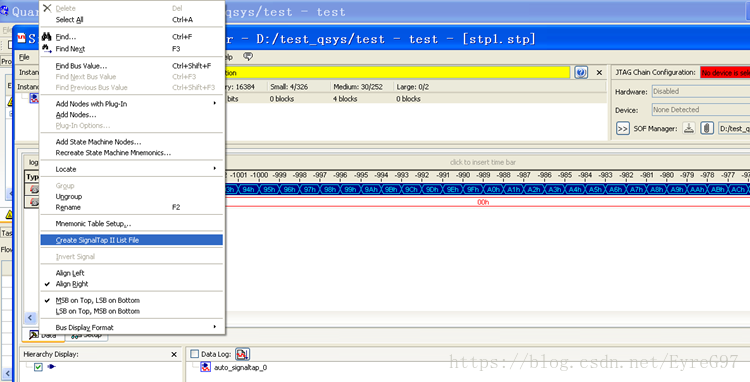The width and height of the screenshot is (750, 382).
Task: Toggle the green checkbox in Hierarchy Display
Action: click(x=39, y=367)
